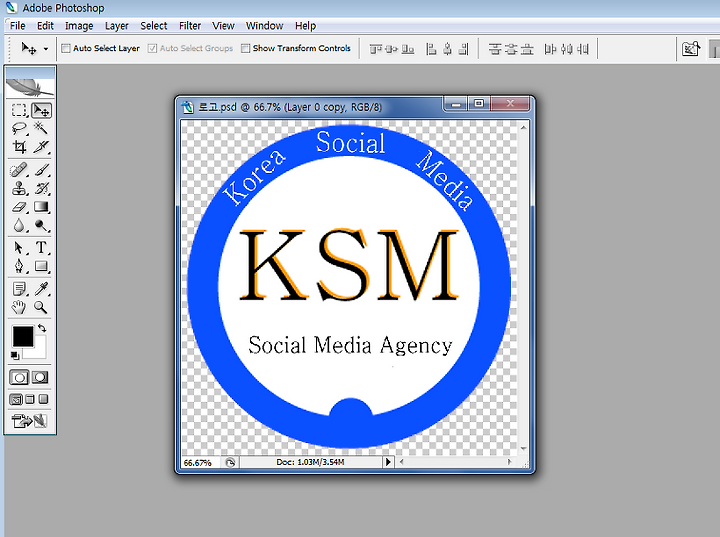Open the Window menu
This screenshot has height=537, width=720.
point(264,26)
